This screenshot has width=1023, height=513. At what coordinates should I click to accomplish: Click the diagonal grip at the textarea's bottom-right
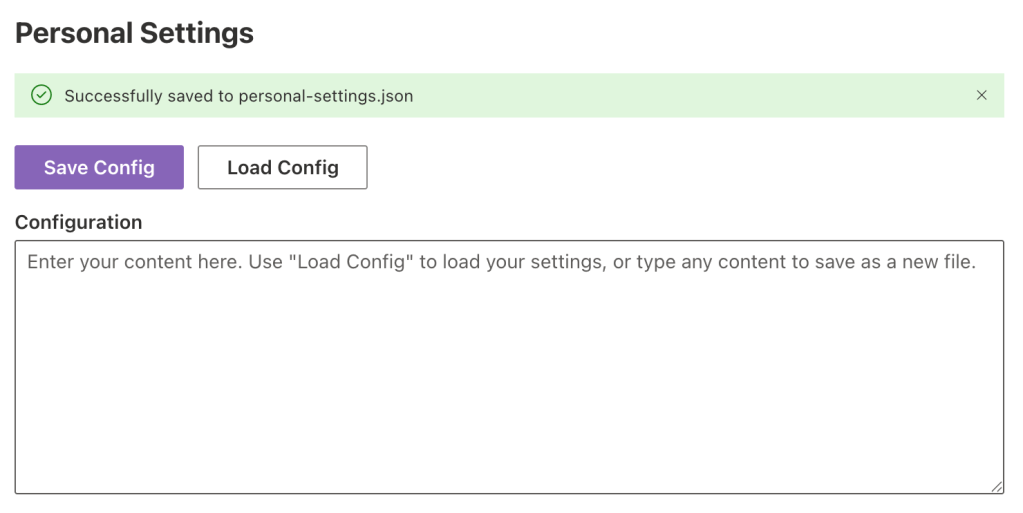coord(996,486)
